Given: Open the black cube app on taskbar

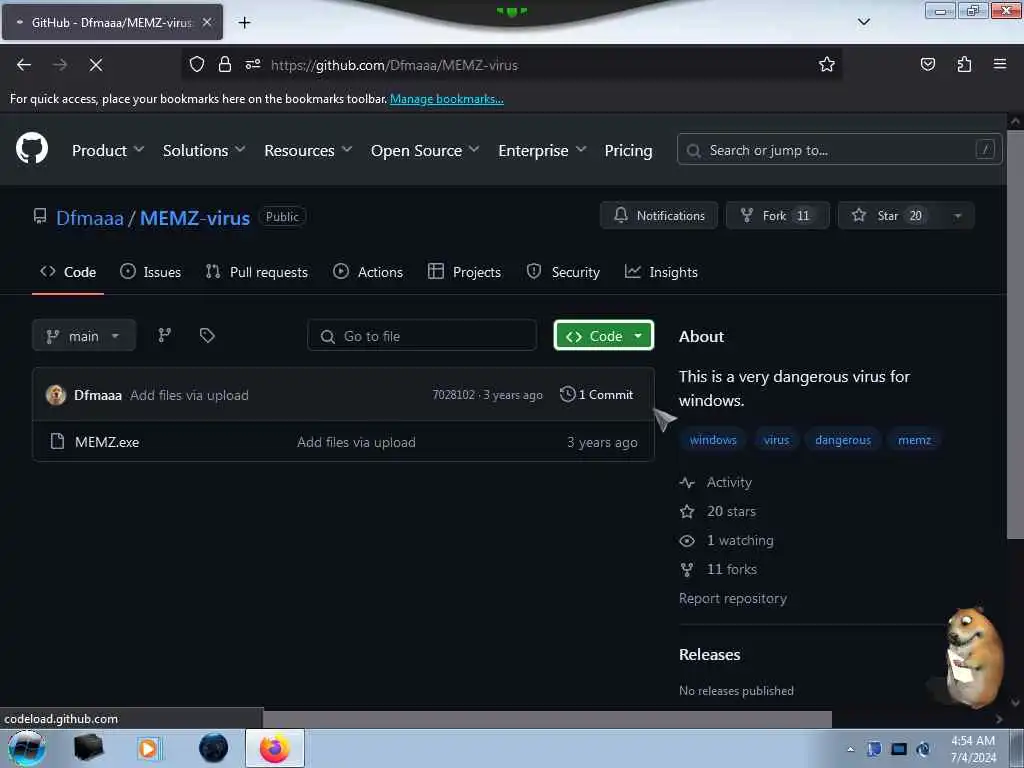Looking at the screenshot, I should (x=88, y=748).
